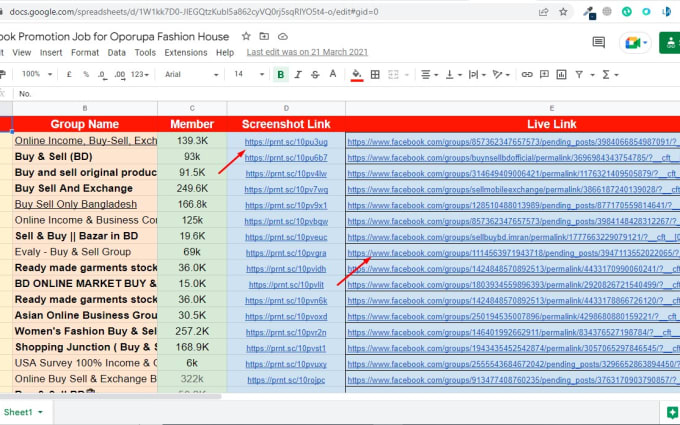Select column C header
680x425 pixels.
[192, 108]
